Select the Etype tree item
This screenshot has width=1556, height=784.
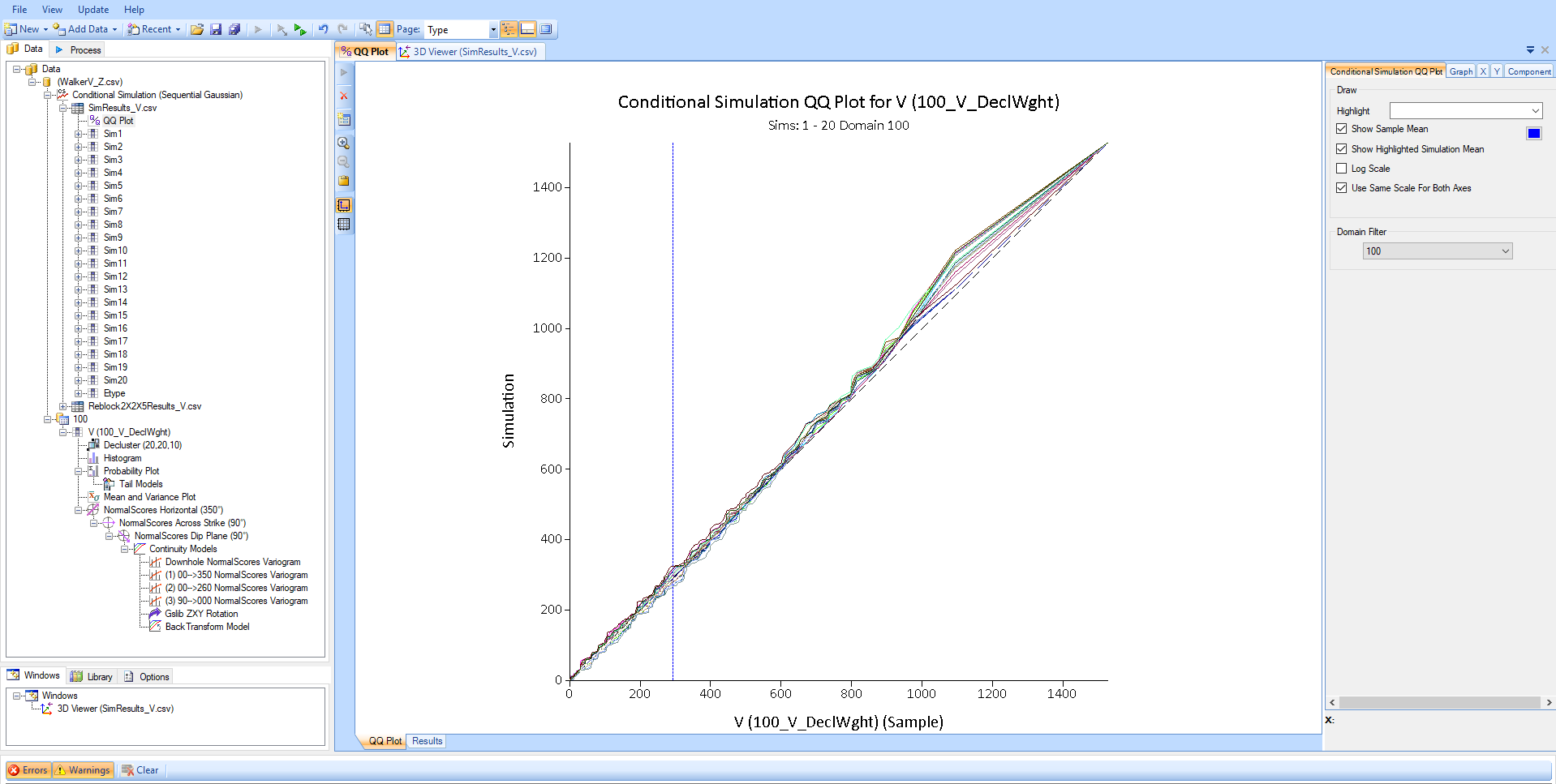[x=114, y=392]
